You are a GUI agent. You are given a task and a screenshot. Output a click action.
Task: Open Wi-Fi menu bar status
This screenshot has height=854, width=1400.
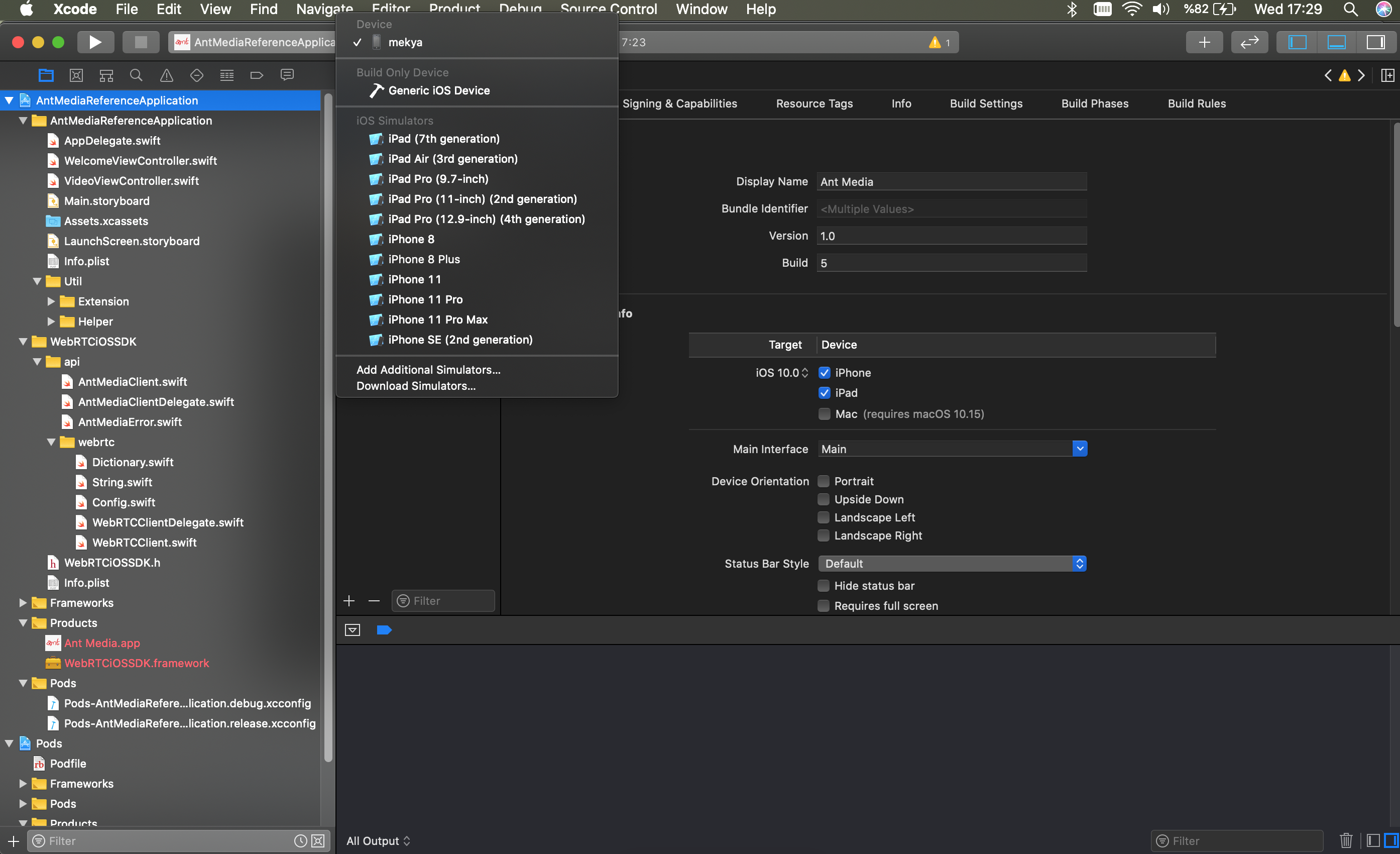pos(1132,9)
